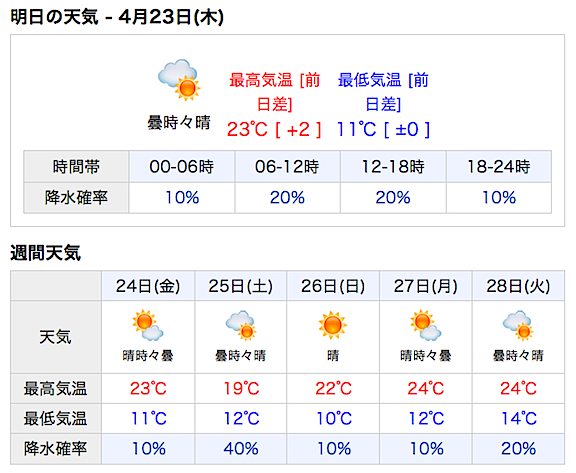
Task: Click the 週間天気 section heading
Action: pyautogui.click(x=45, y=253)
